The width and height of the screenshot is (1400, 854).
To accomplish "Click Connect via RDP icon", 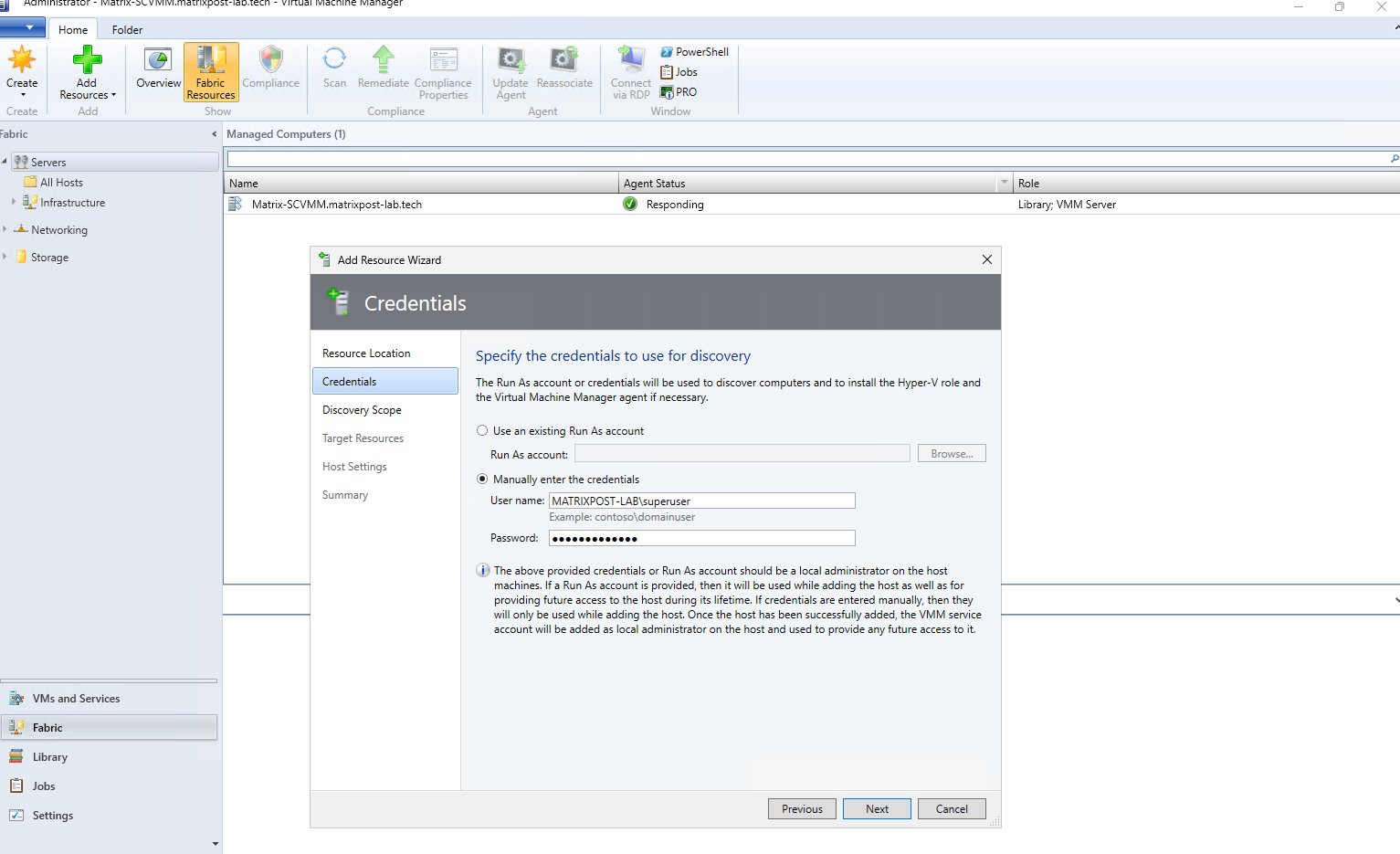I will click(631, 60).
